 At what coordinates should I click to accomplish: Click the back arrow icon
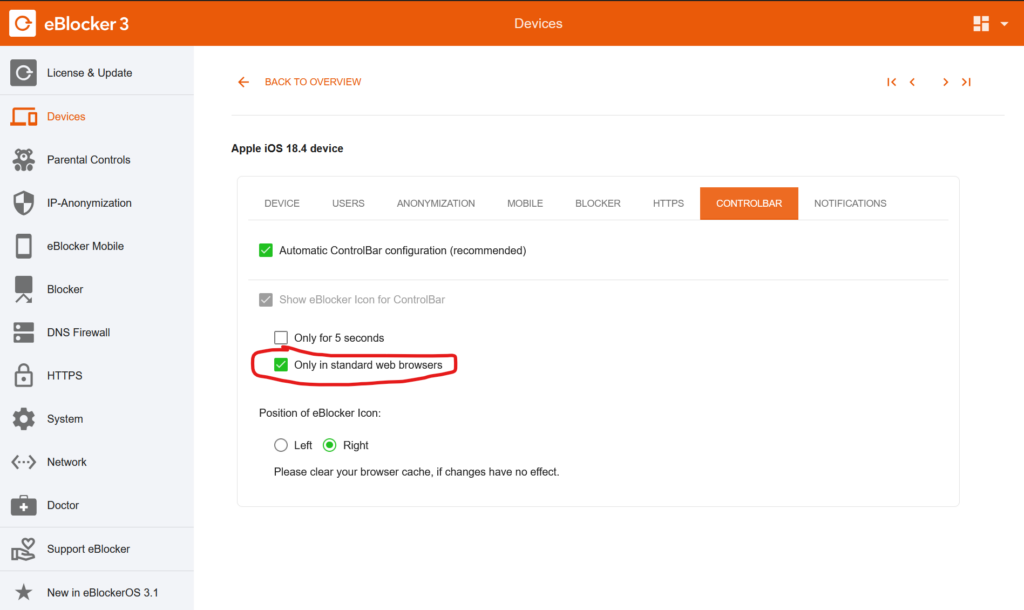point(244,82)
